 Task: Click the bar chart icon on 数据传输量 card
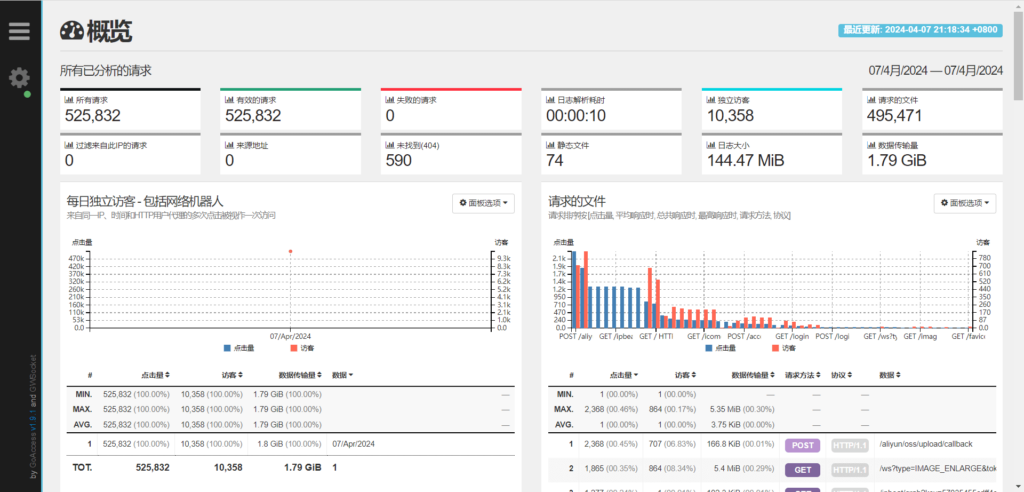[x=869, y=145]
